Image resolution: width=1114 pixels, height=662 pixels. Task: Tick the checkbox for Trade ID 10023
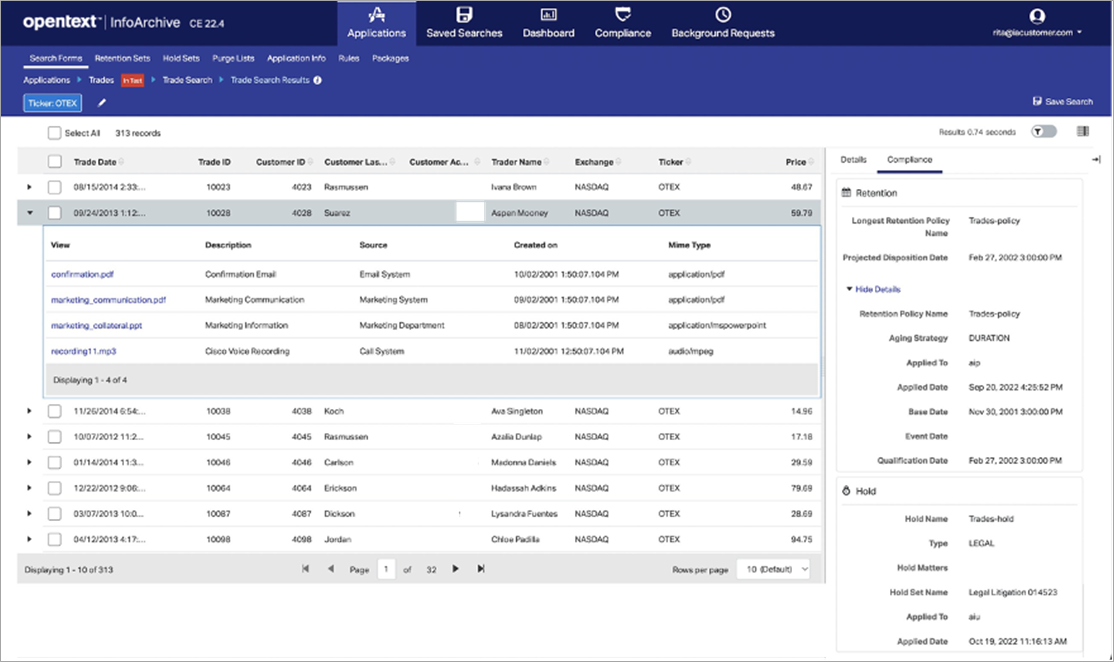[x=55, y=187]
